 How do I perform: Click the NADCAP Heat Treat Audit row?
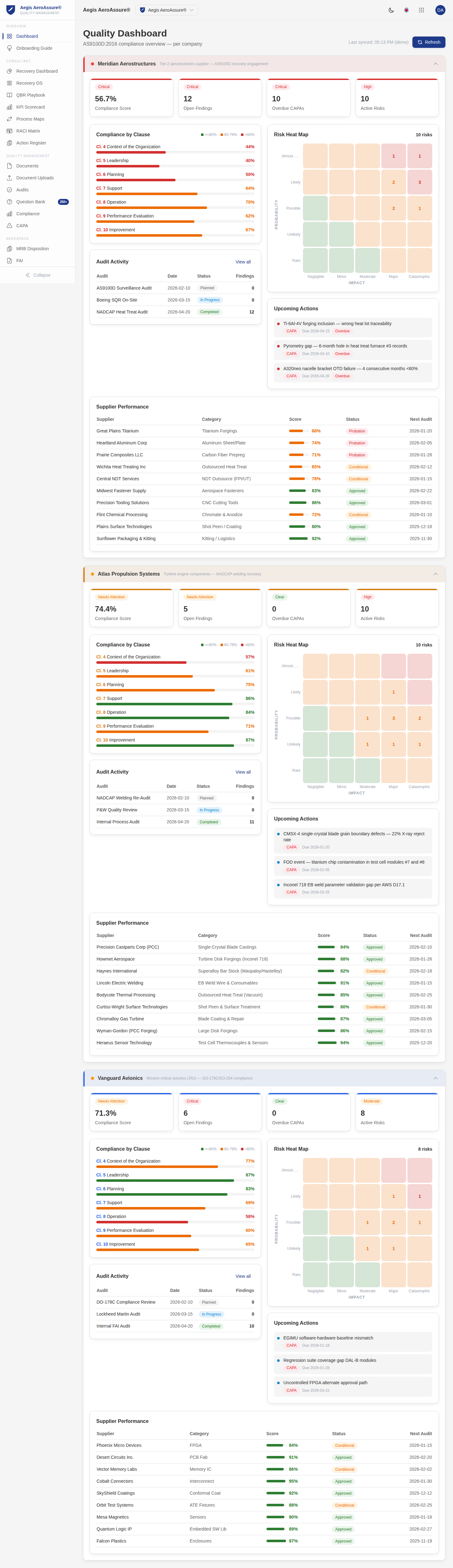click(175, 312)
